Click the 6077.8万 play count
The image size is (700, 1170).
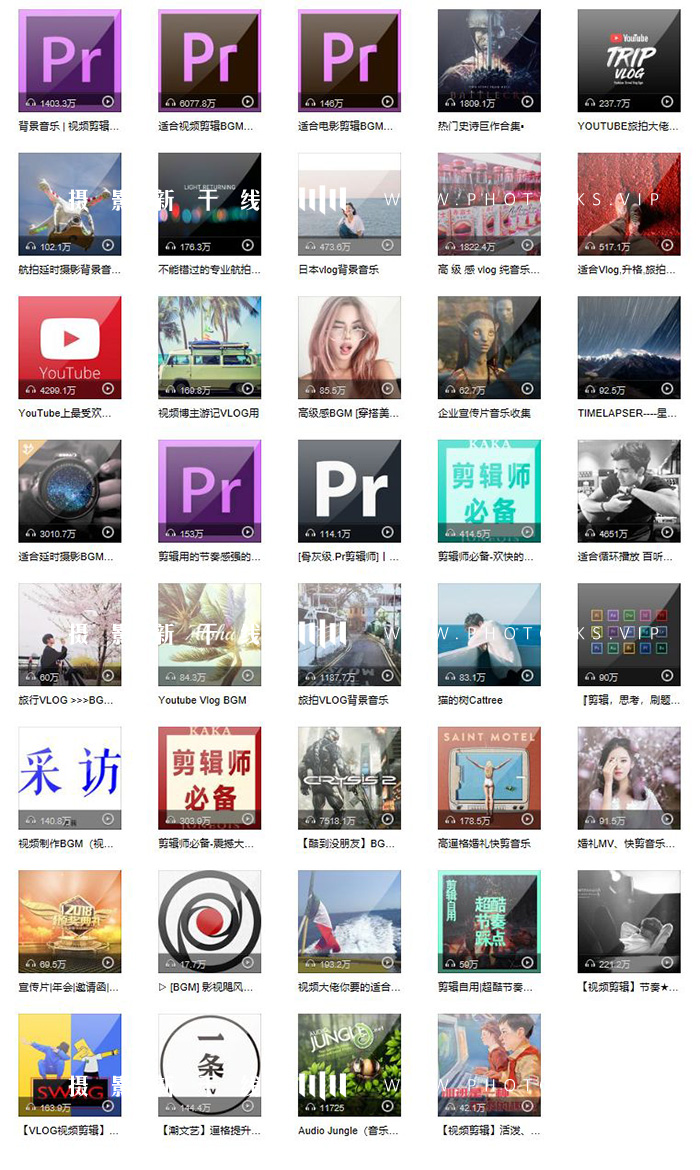[197, 103]
